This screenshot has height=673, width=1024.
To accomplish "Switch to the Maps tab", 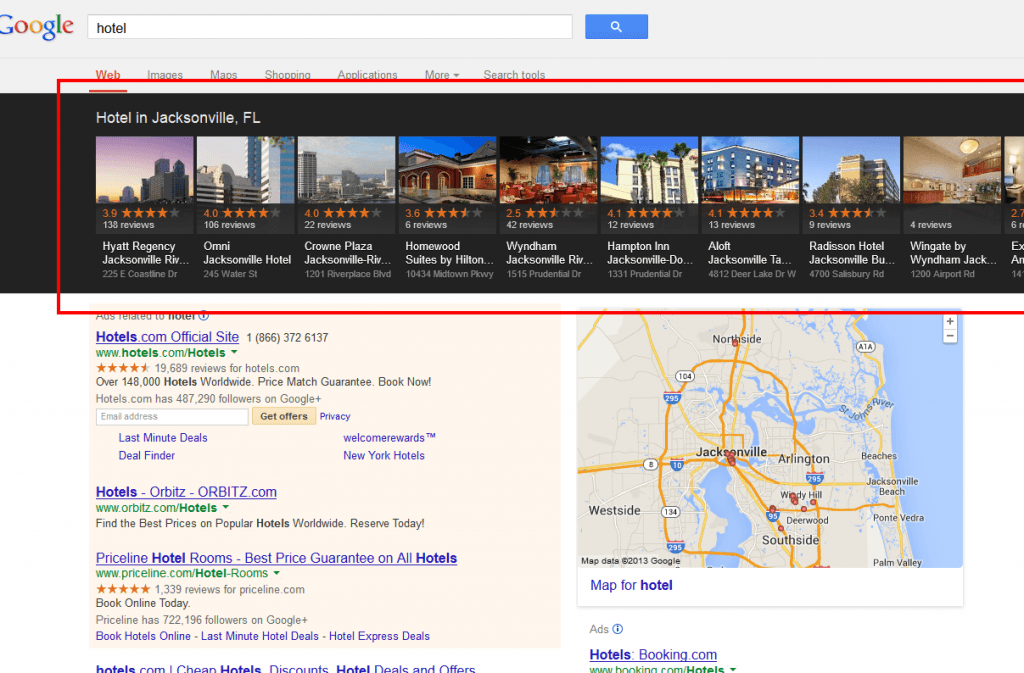I will pos(223,75).
